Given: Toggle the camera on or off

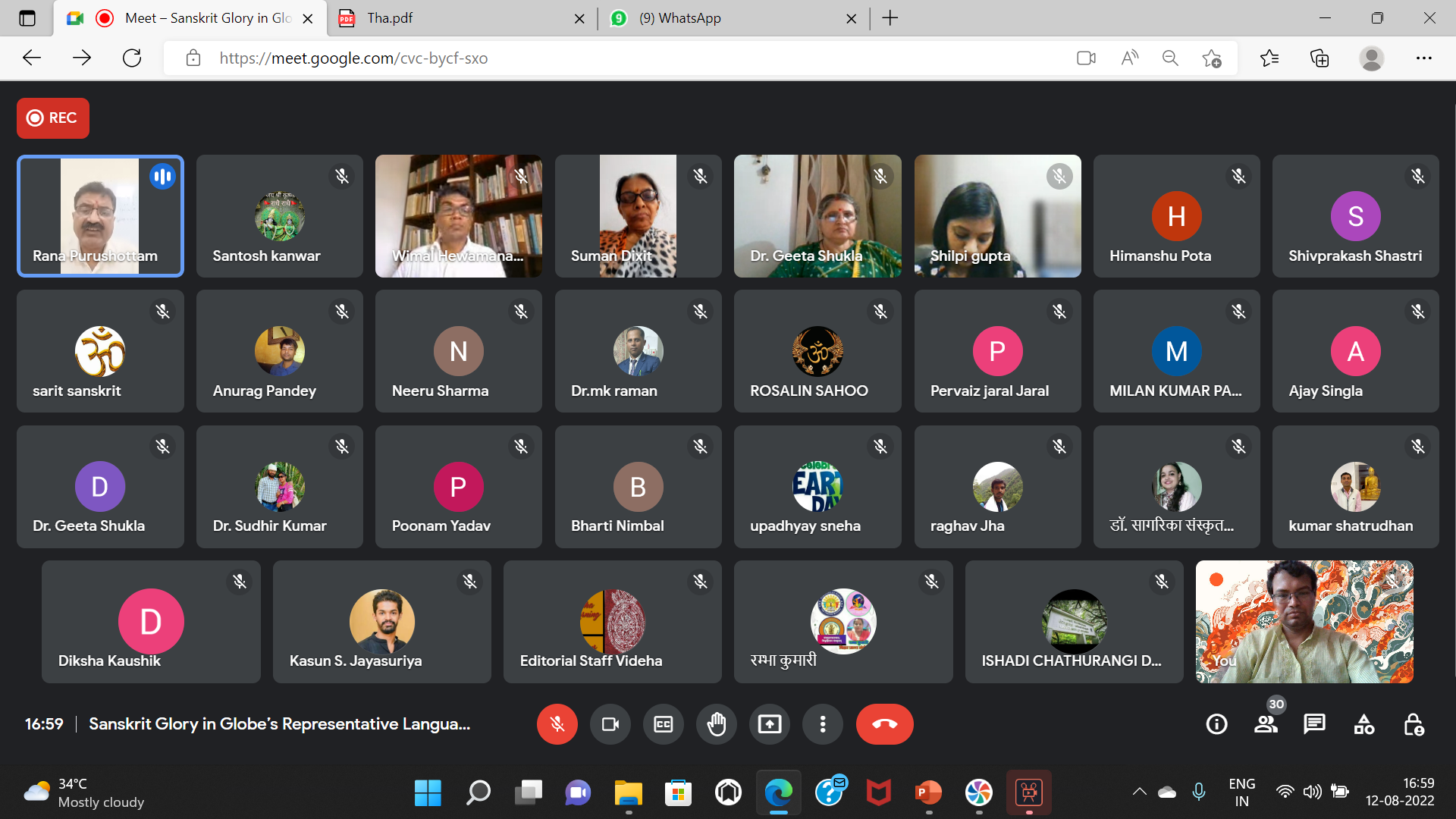Looking at the screenshot, I should (610, 724).
